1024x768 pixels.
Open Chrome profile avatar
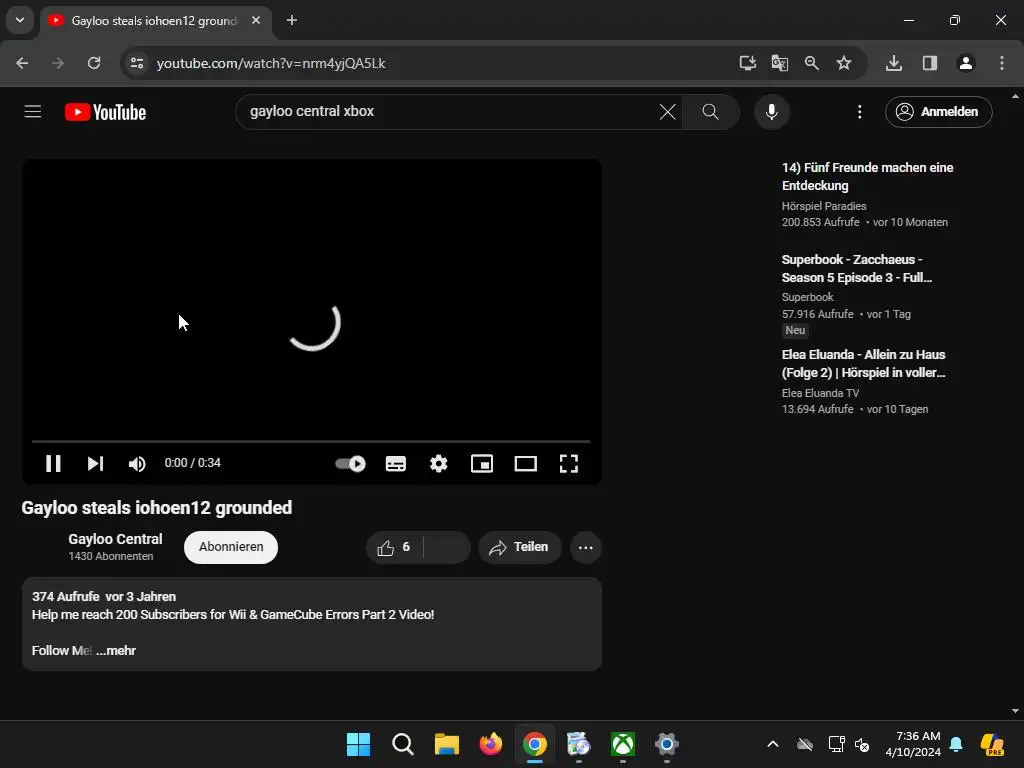click(x=966, y=63)
